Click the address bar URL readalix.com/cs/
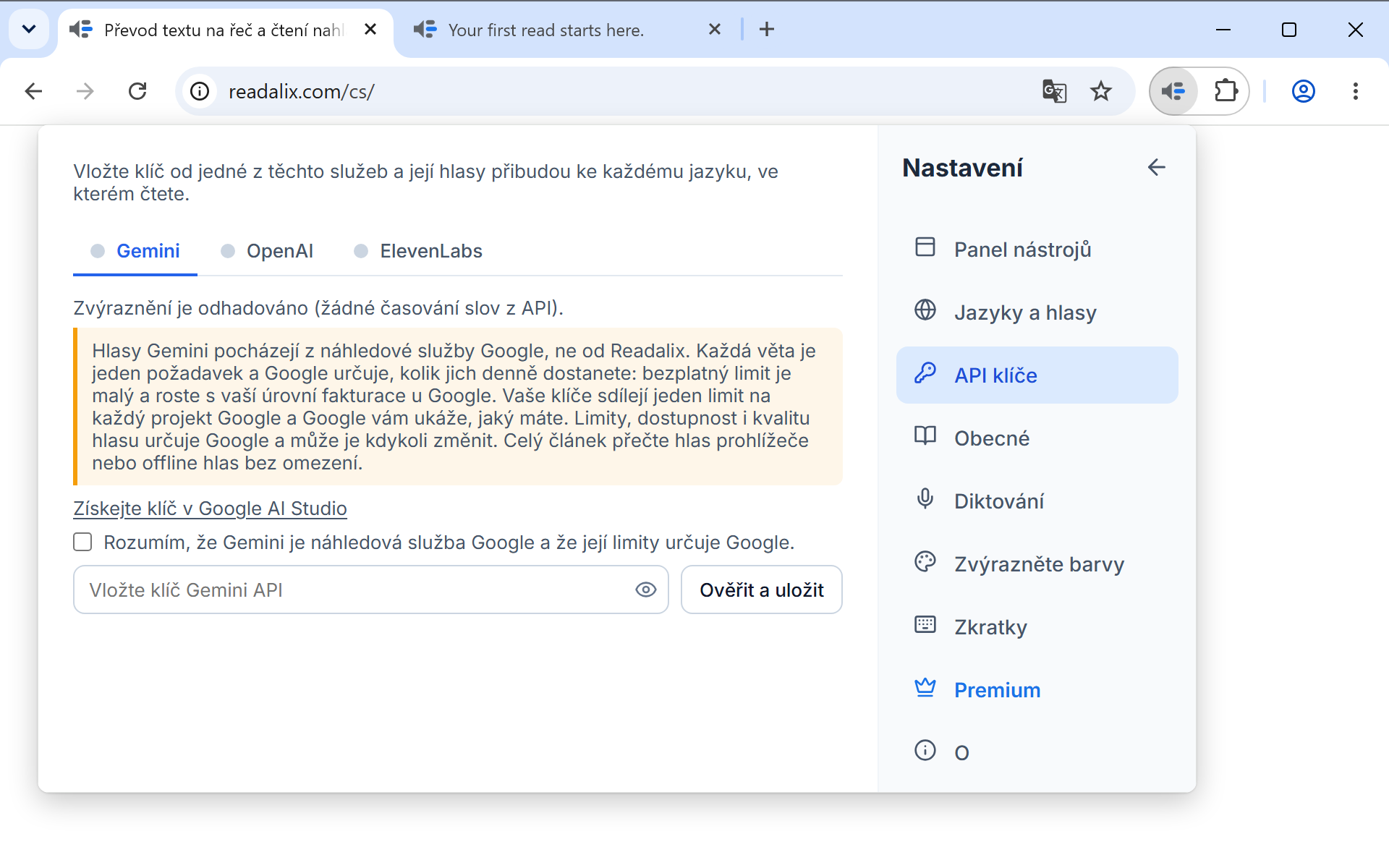 (x=301, y=92)
